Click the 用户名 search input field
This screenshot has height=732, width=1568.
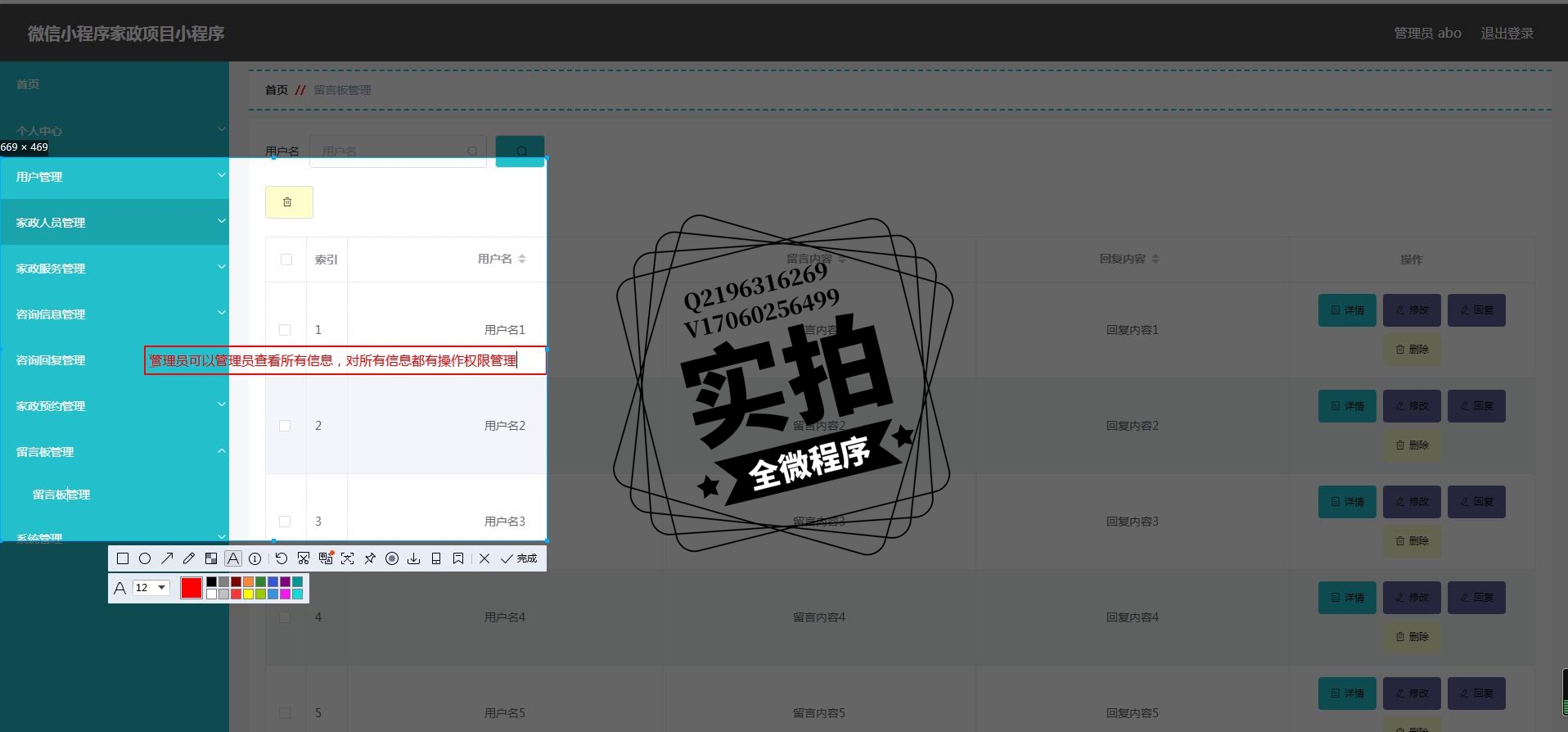(398, 151)
